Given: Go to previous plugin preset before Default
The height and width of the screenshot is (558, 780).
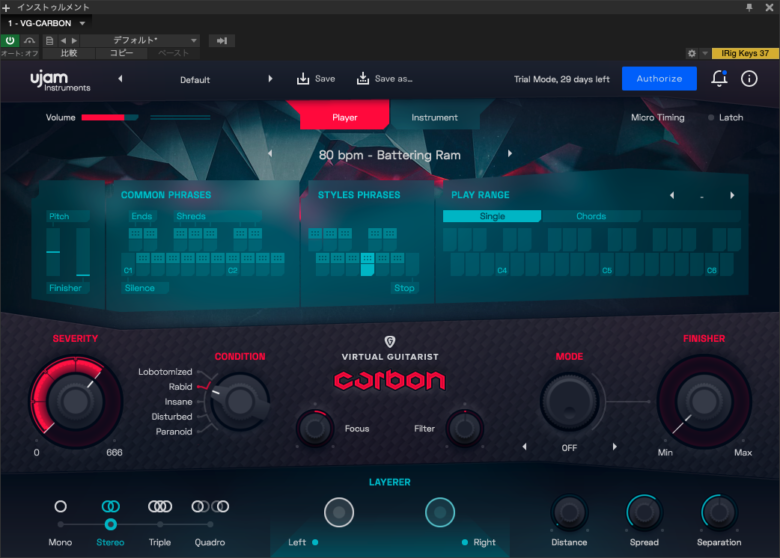Looking at the screenshot, I should [120, 79].
